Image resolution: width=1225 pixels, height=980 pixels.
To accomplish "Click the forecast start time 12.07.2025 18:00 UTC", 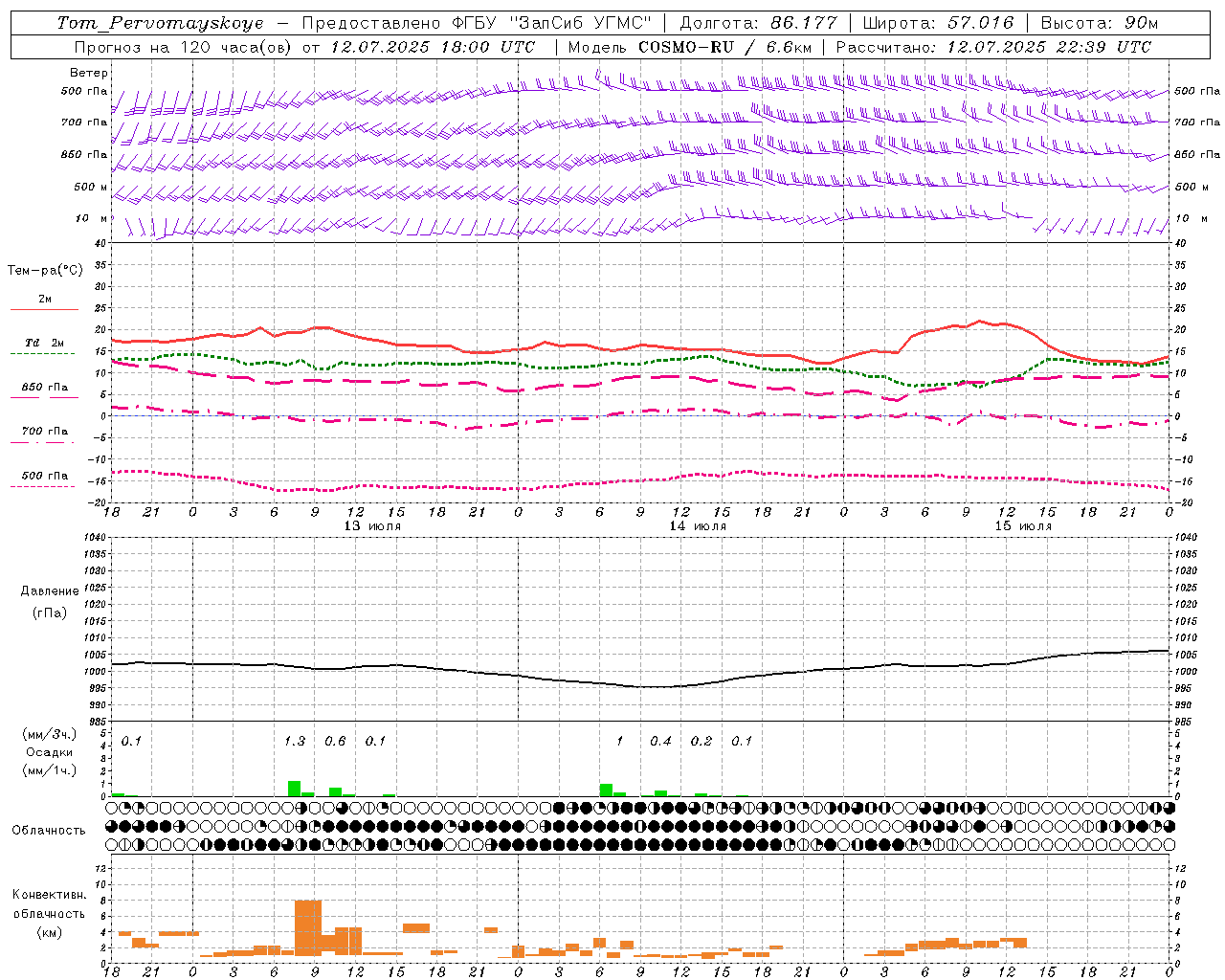I will 433,47.
